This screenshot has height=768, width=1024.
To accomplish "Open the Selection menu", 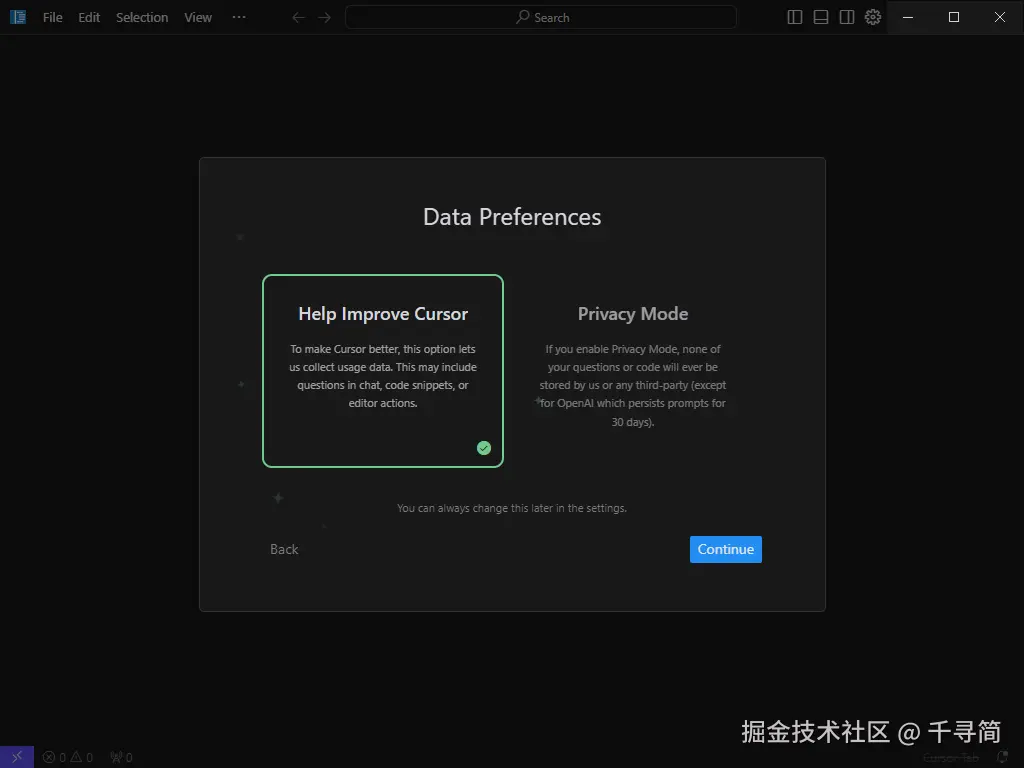I will coord(142,18).
